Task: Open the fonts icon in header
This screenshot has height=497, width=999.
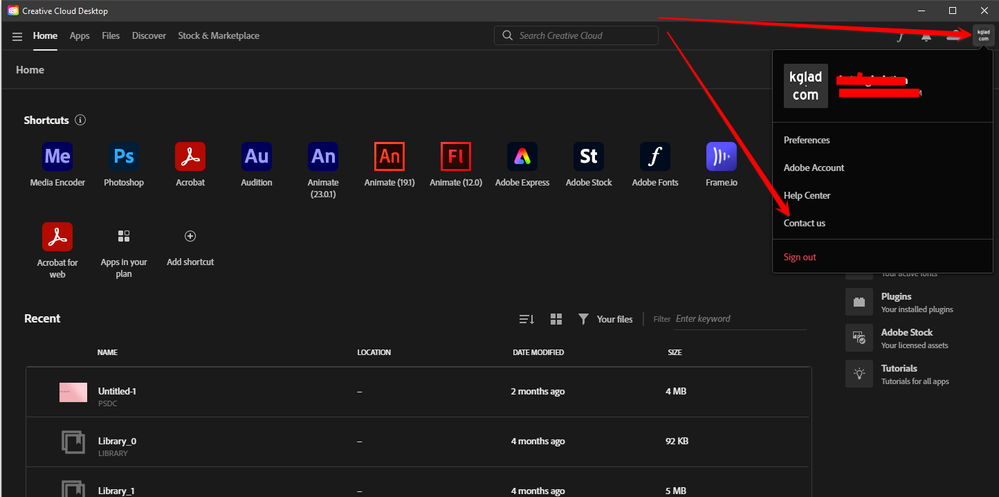Action: [x=900, y=36]
